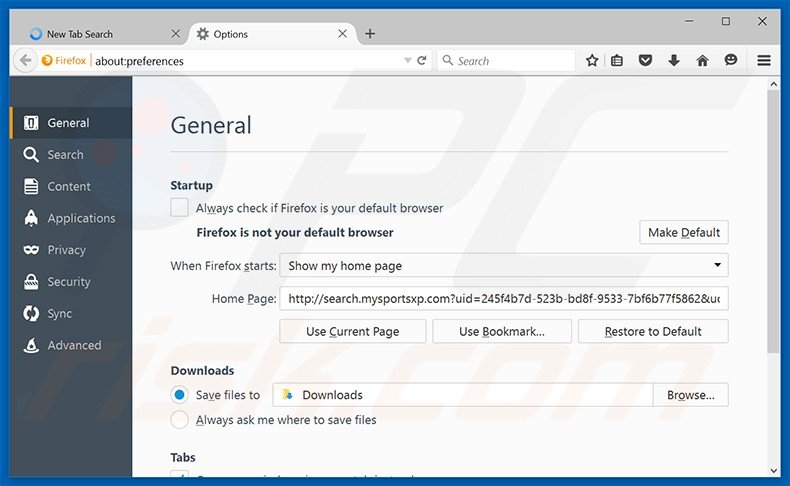790x486 pixels.
Task: Enable always check default browser checkbox
Action: tap(179, 208)
